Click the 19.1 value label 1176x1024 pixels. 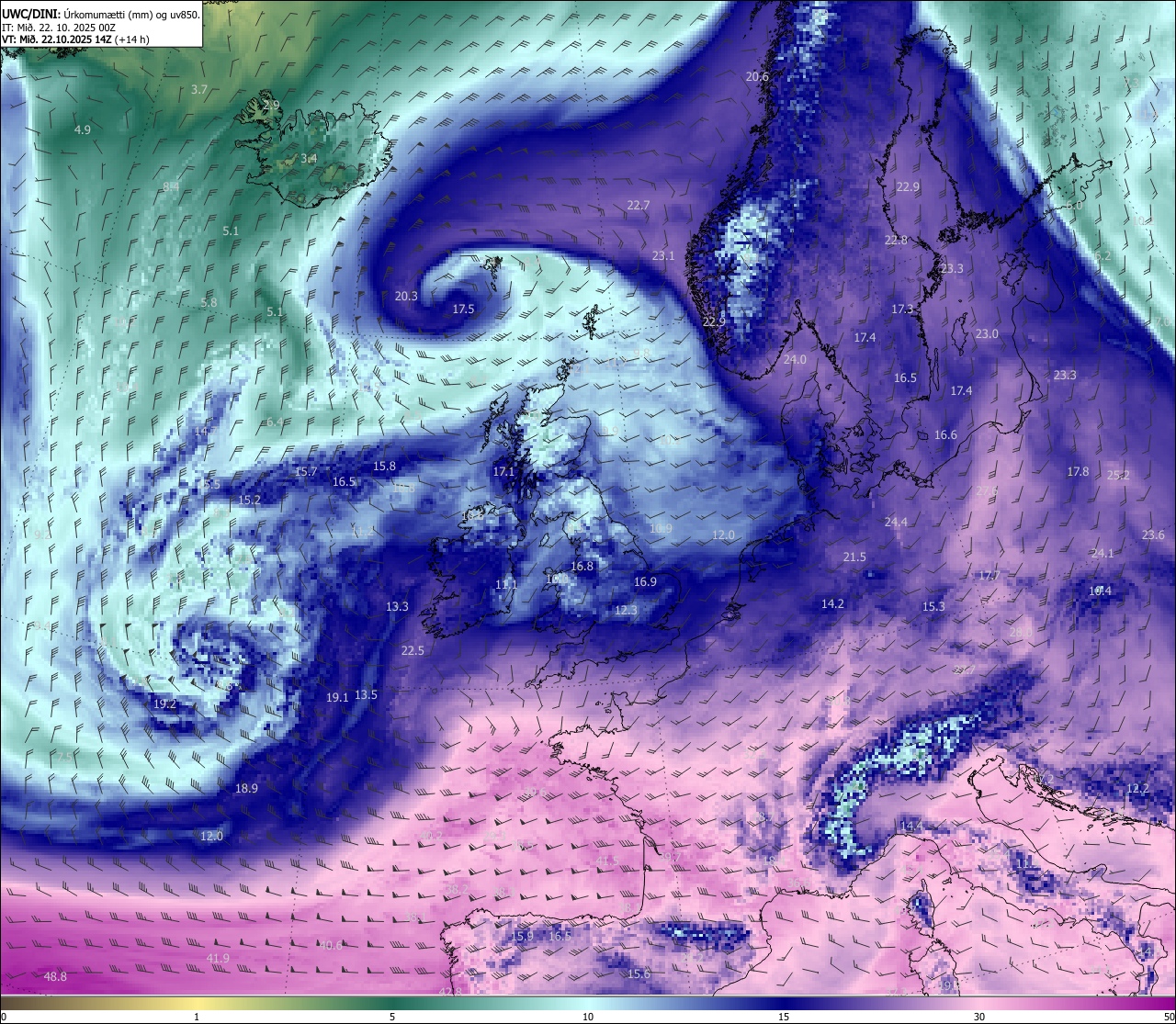[x=337, y=698]
